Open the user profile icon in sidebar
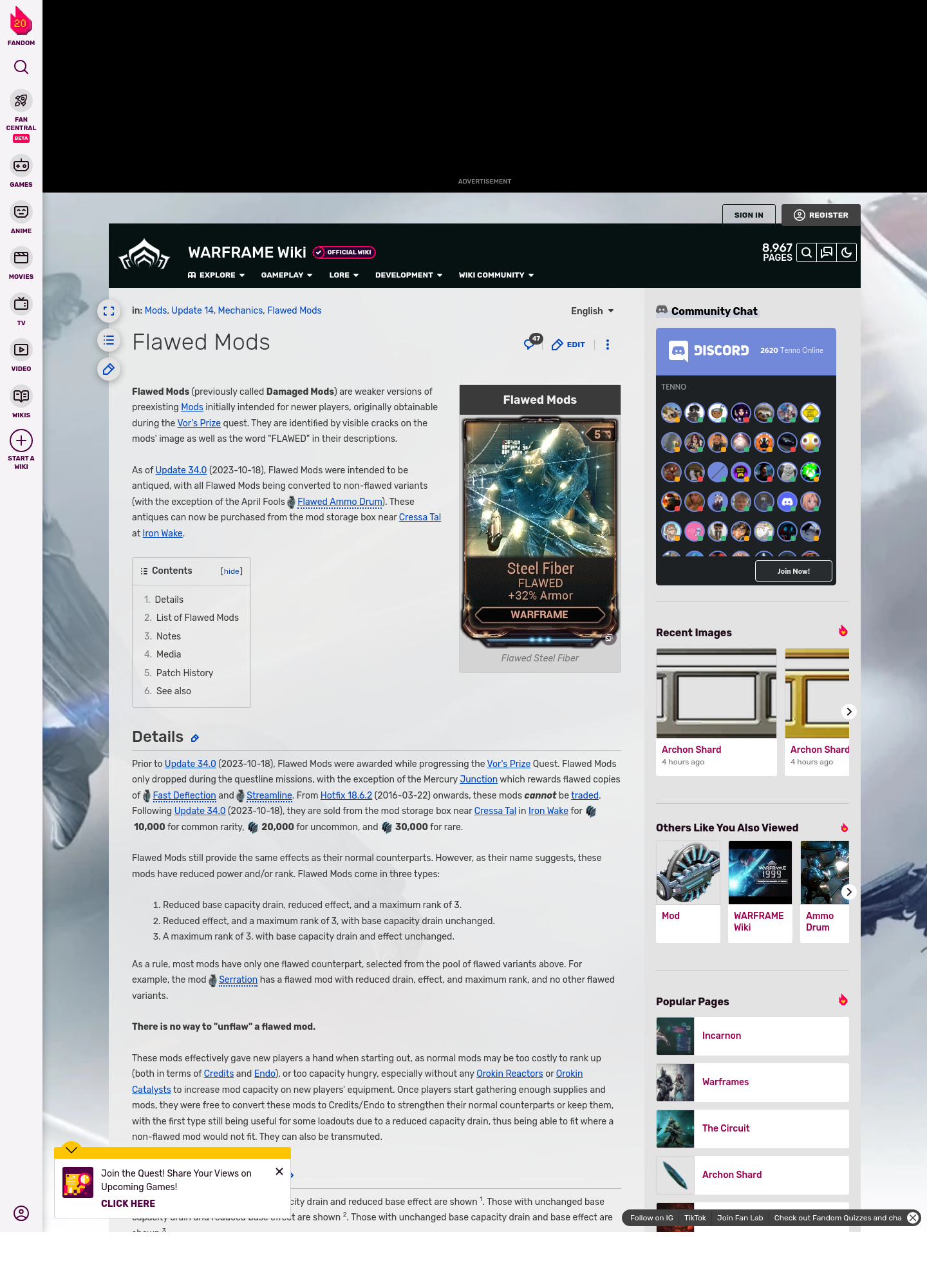Viewport: 927px width, 1288px height. tap(21, 1213)
